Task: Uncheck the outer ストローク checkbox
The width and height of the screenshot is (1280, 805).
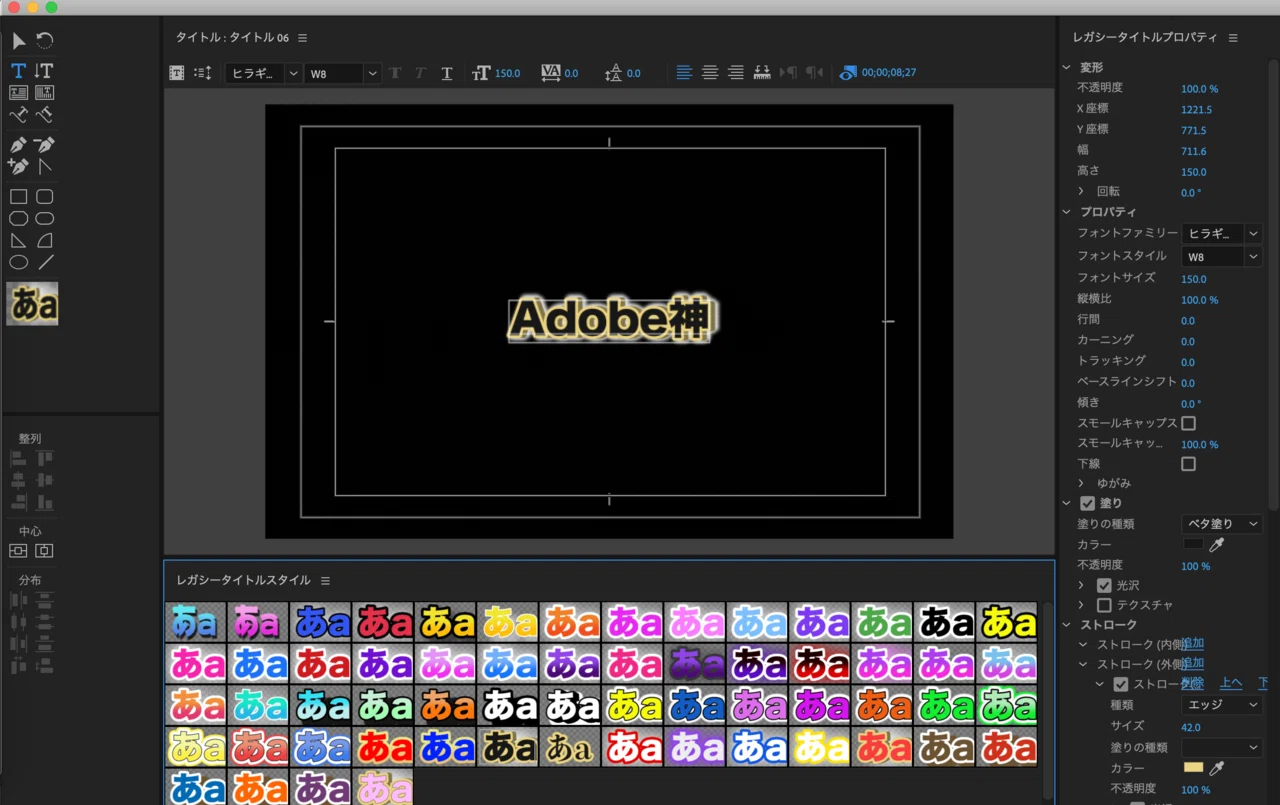Action: (x=1121, y=685)
